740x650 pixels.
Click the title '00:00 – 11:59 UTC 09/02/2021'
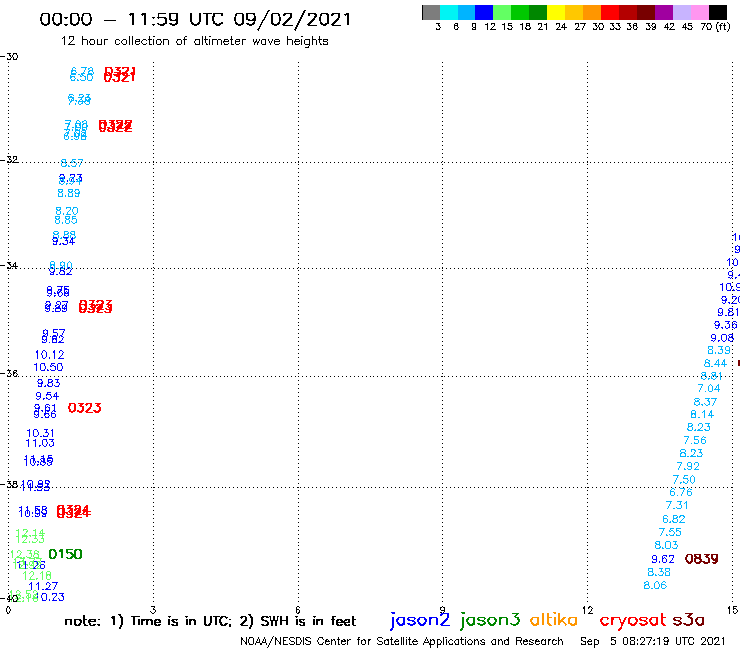coord(195,19)
